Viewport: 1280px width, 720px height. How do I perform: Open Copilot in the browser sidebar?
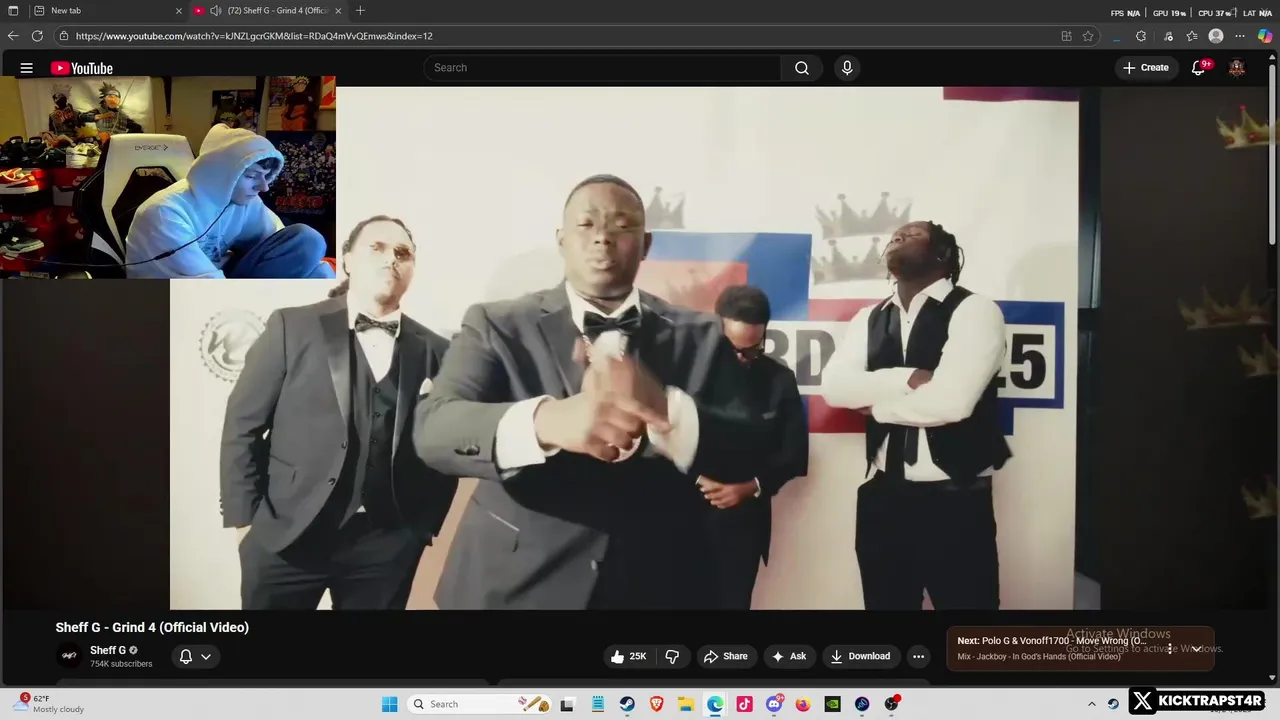pyautogui.click(x=1265, y=36)
